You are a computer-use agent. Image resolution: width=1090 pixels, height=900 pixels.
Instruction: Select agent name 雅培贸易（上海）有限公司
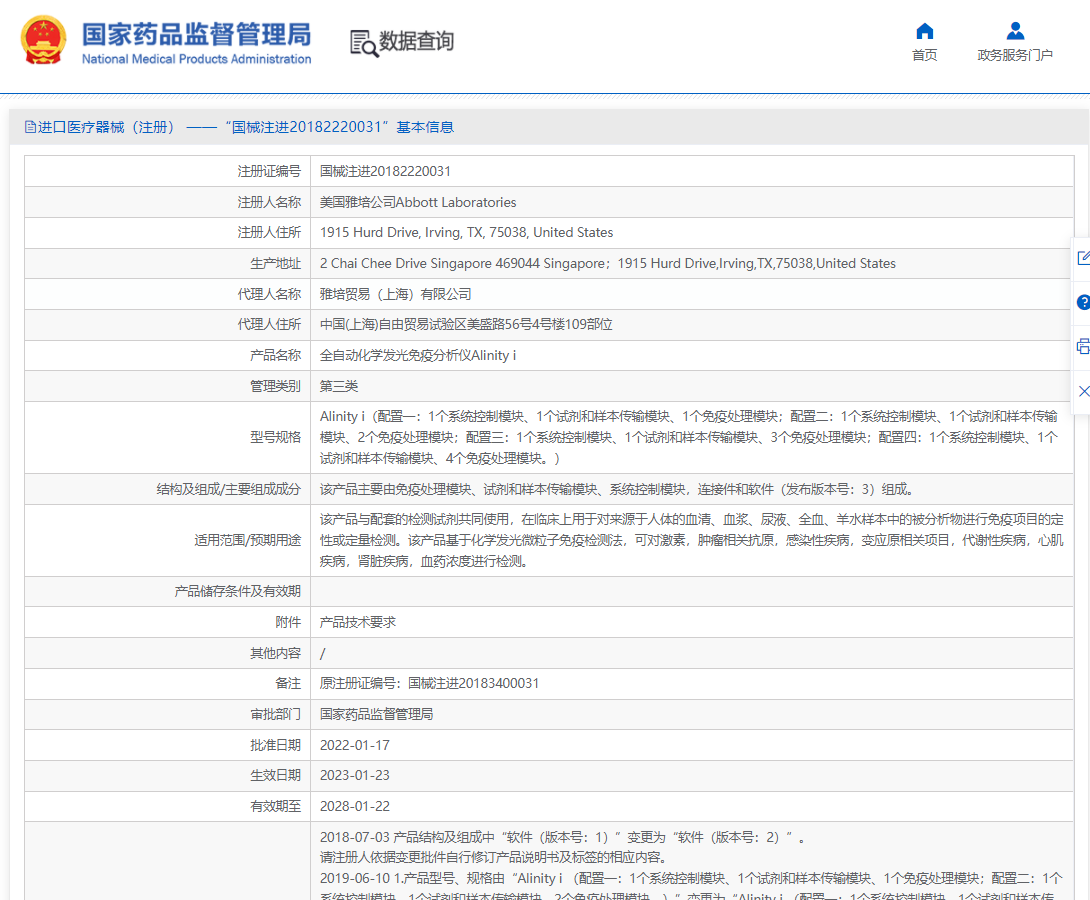click(396, 294)
